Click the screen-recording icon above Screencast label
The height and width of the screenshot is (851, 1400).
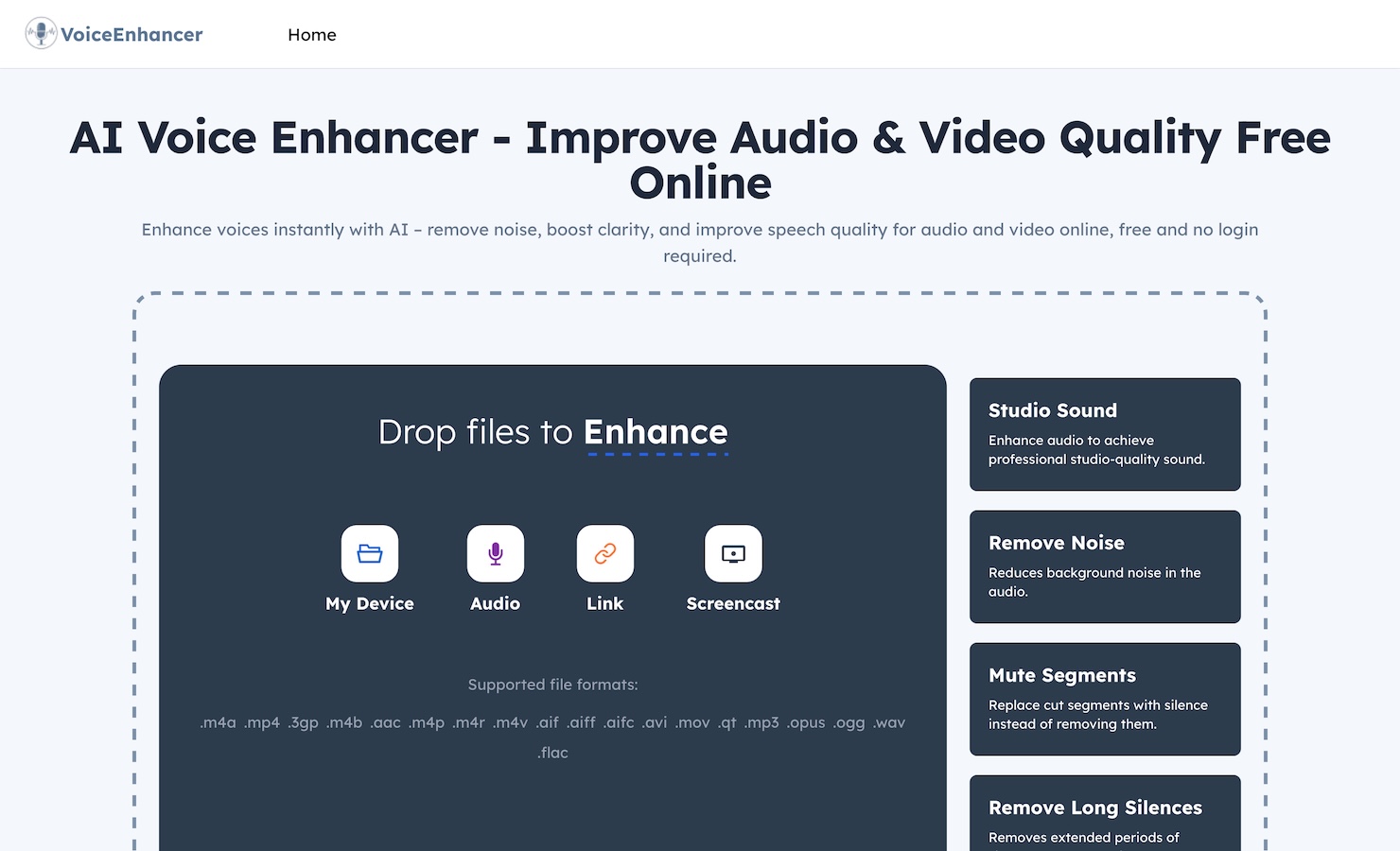click(x=732, y=554)
